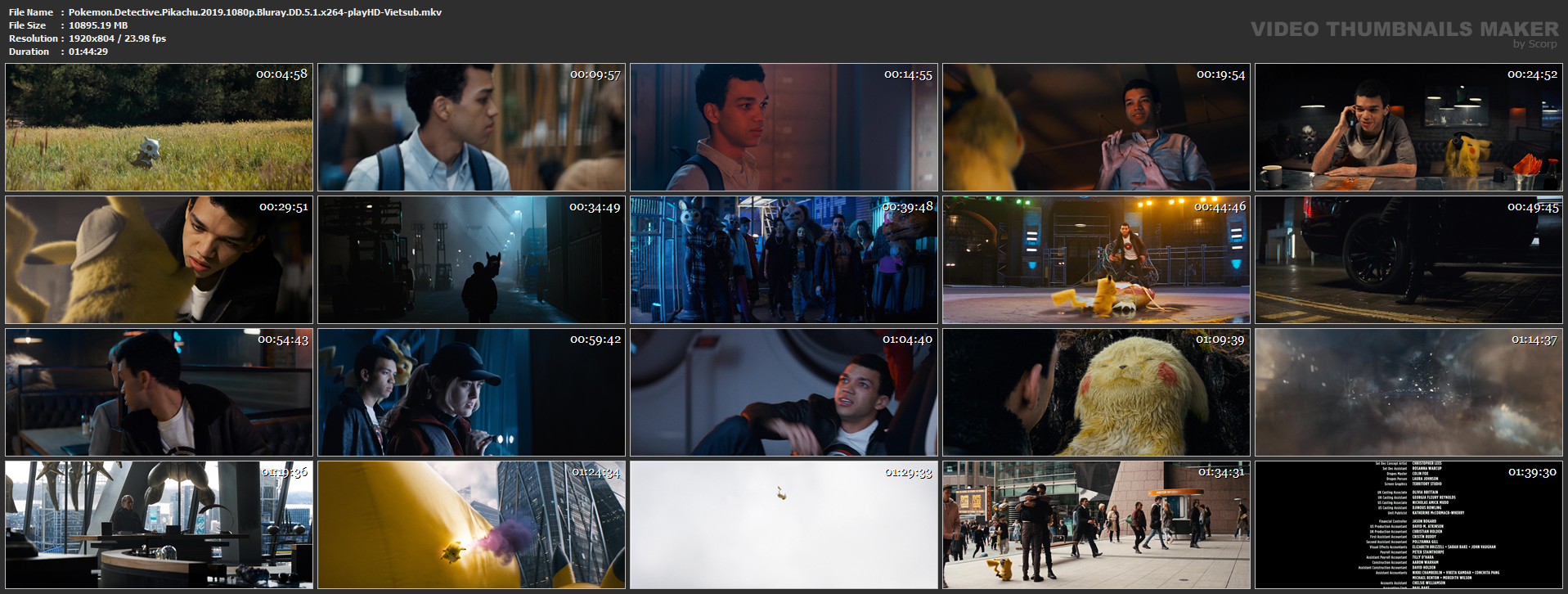Click the credits thumbnail stamped 01:39:30

click(x=1409, y=525)
